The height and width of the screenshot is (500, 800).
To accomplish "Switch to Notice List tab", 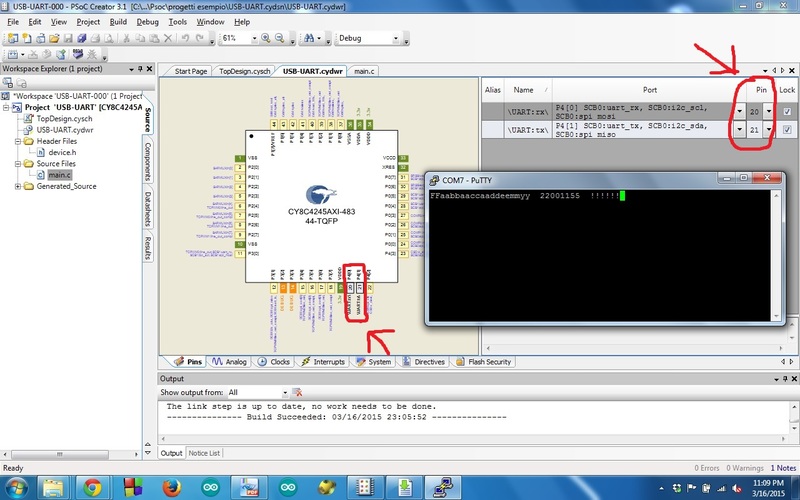I will (204, 453).
